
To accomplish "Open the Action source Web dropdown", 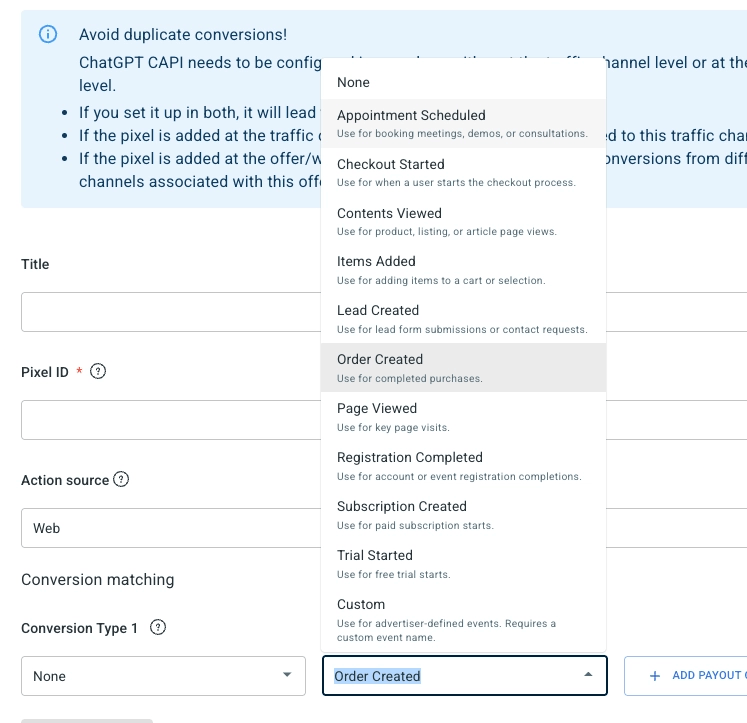I will [x=171, y=528].
